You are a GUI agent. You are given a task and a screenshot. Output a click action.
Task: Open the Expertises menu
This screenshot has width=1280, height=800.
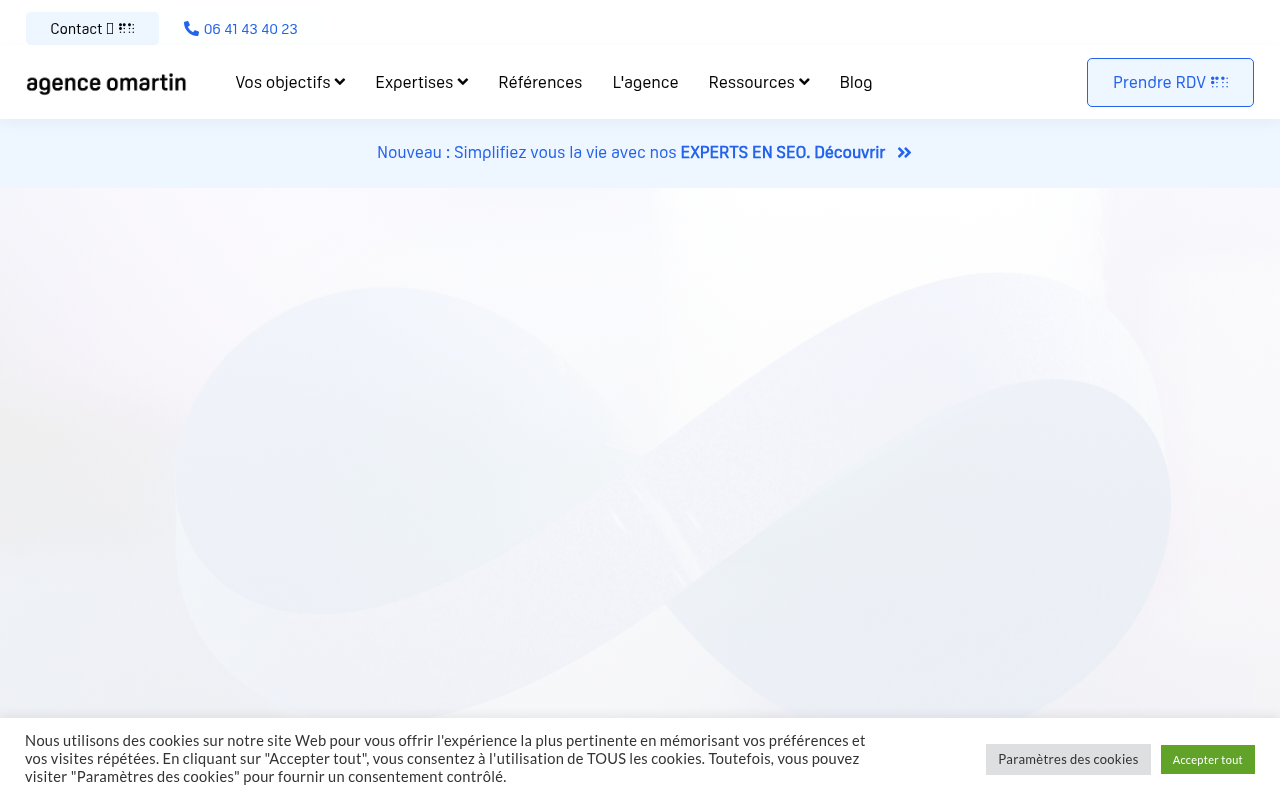[x=422, y=82]
